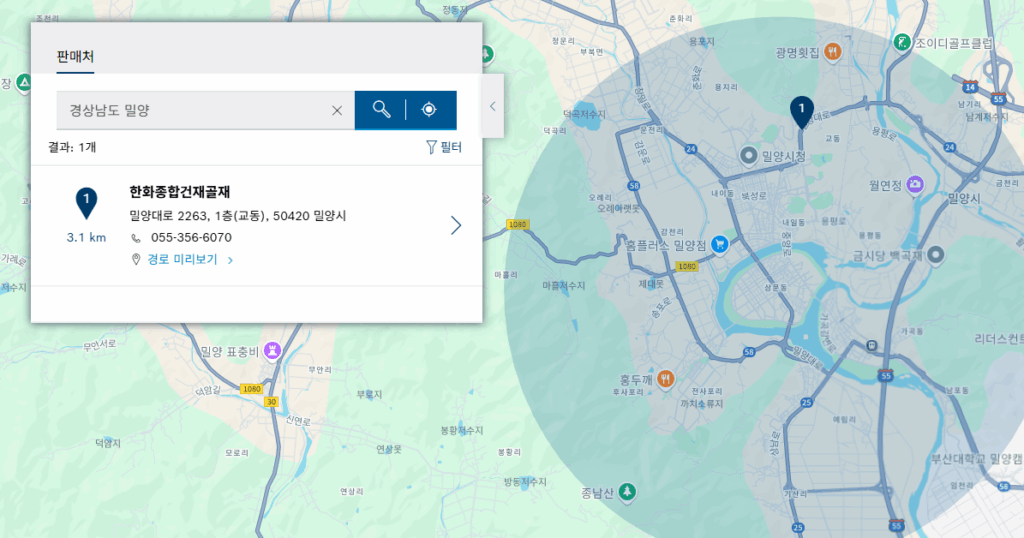Image resolution: width=1024 pixels, height=538 pixels.
Task: Click the route 30 yellow road shield
Action: (x=272, y=402)
